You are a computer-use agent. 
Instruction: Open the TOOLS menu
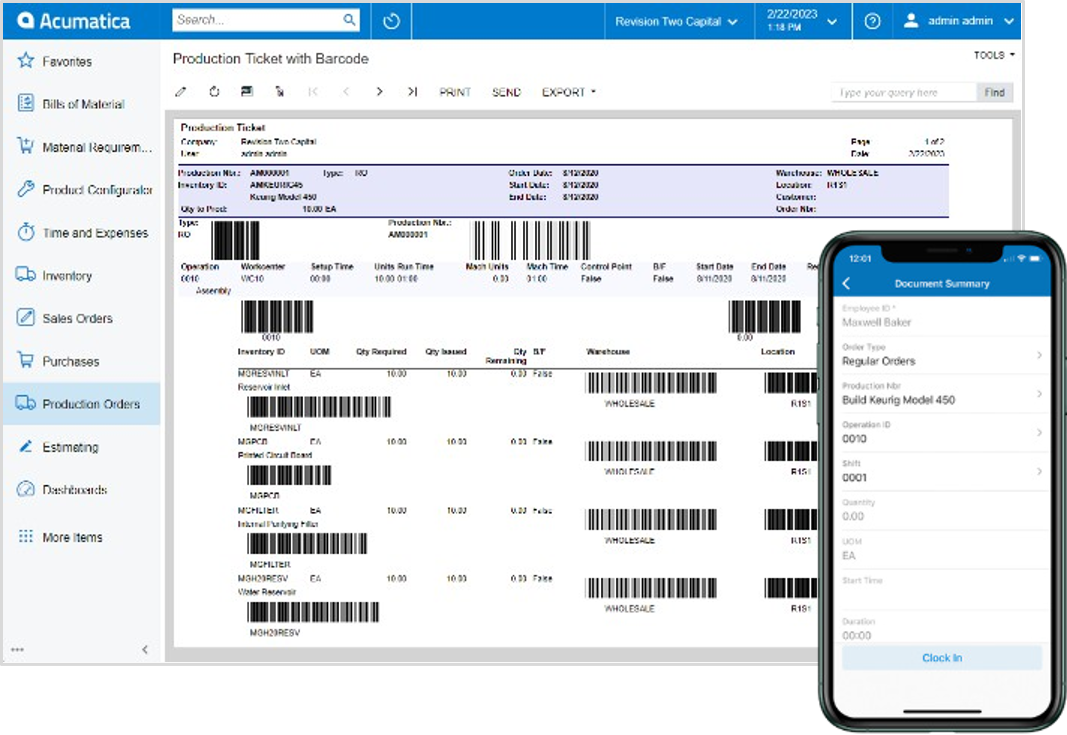coord(992,55)
